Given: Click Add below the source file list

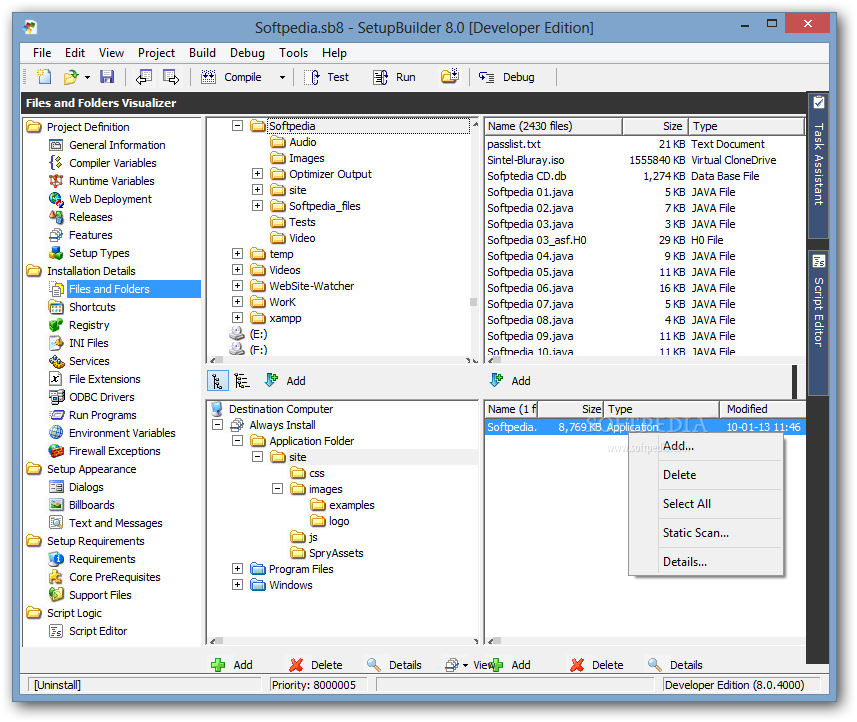Looking at the screenshot, I should coord(510,380).
